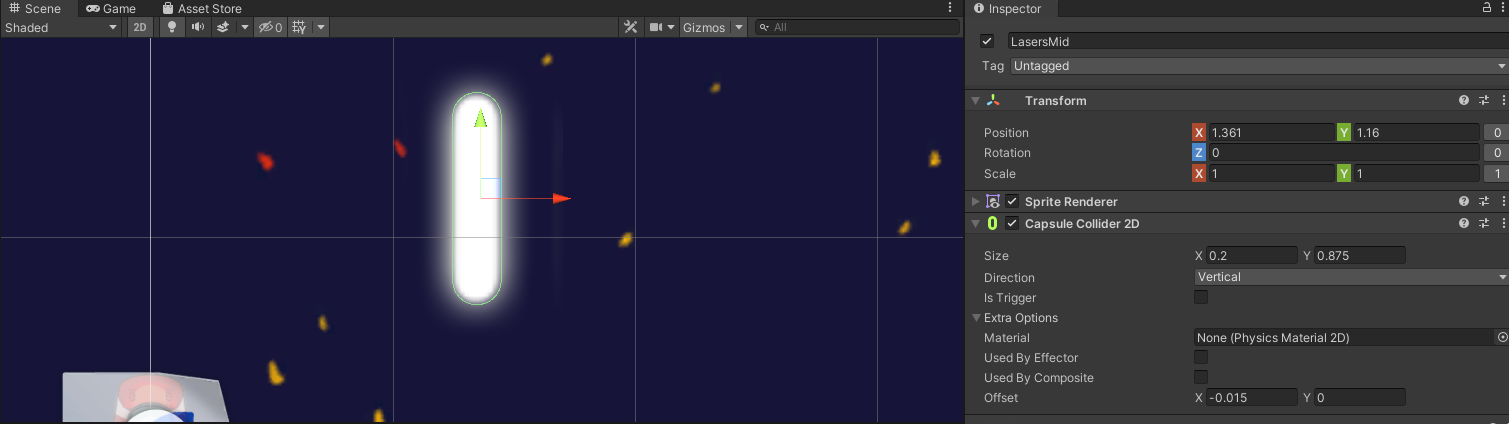This screenshot has height=424, width=1509.
Task: Collapse the Transform component
Action: tap(975, 100)
